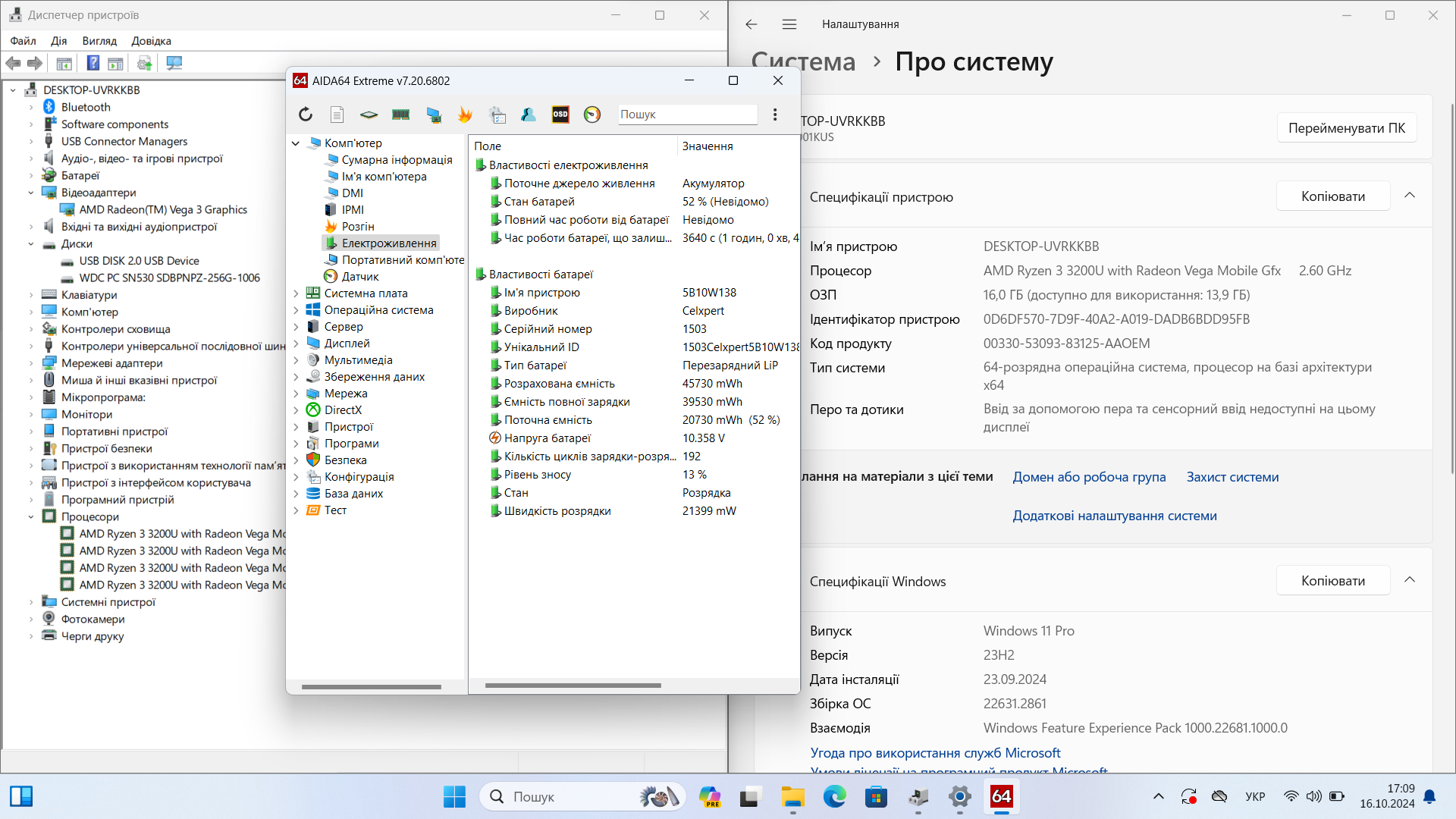Open Copilot preview icon on taskbar
1456x819 pixels.
tap(710, 796)
